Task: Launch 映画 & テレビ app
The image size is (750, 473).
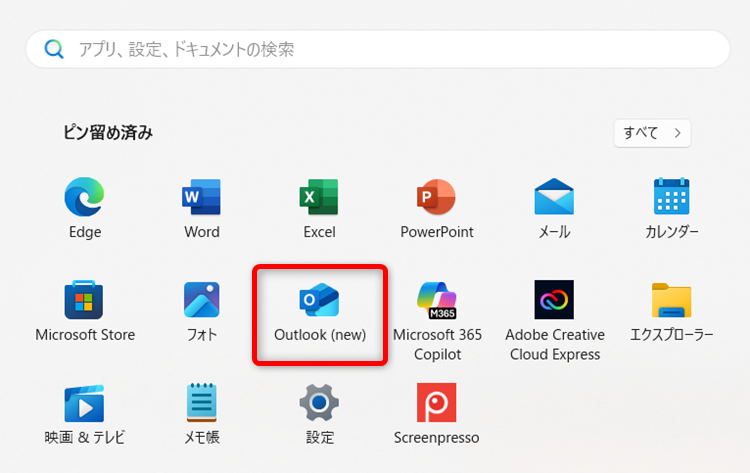Action: coord(84,403)
